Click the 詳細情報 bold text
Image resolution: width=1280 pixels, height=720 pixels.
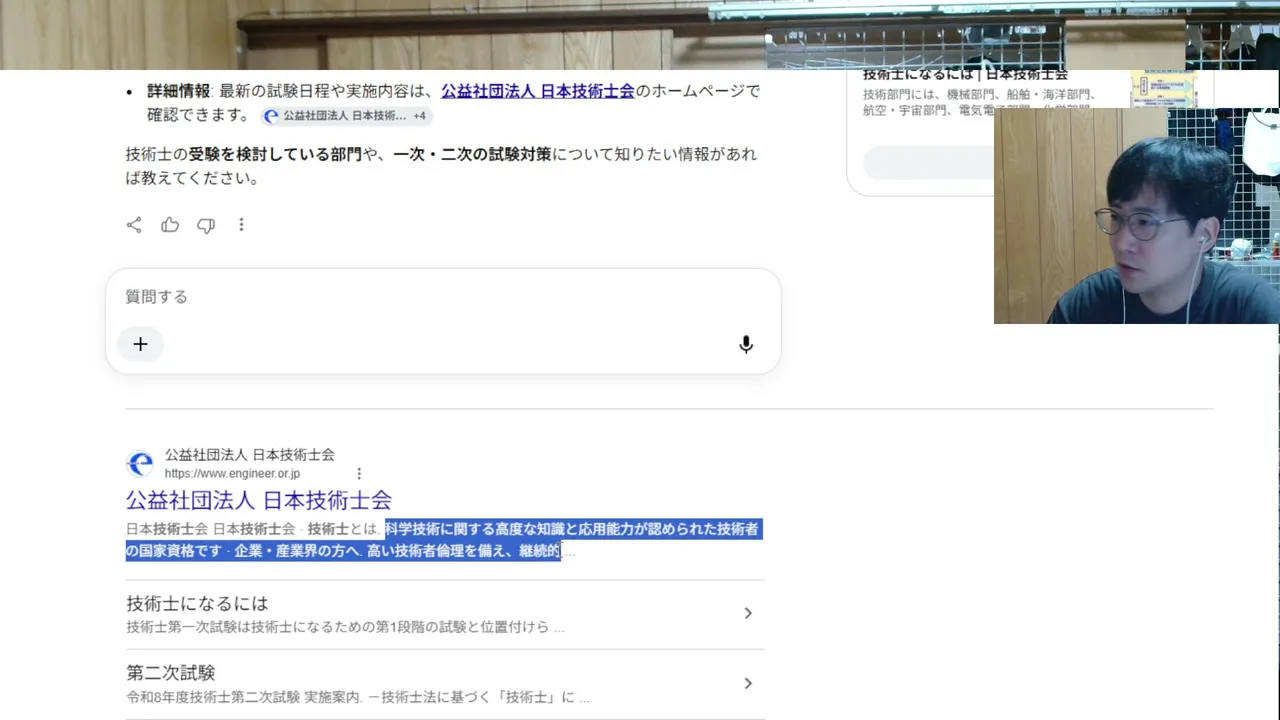[179, 91]
